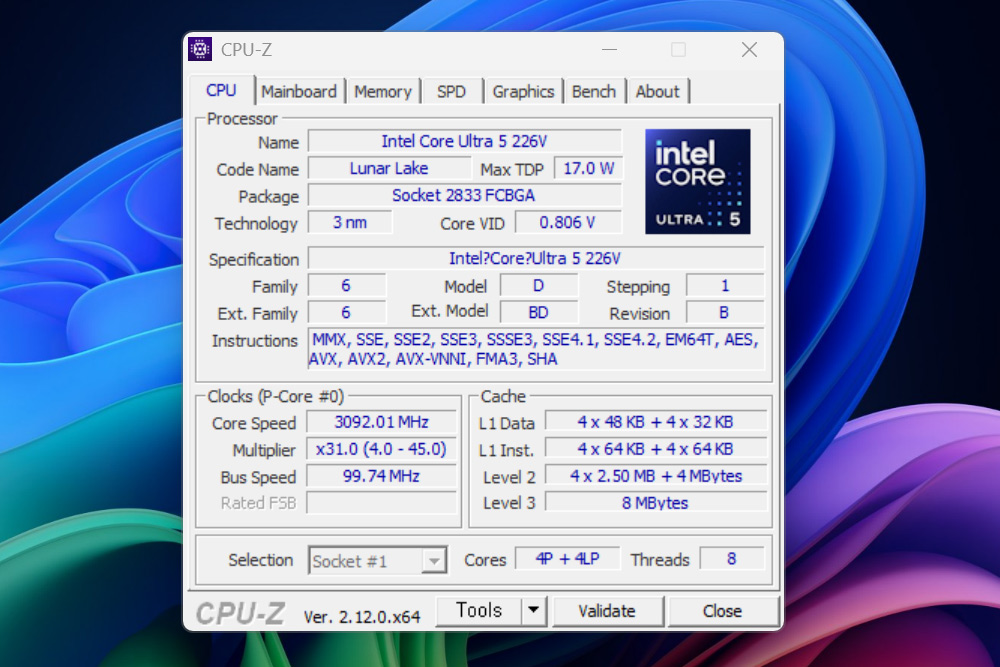Click the Level 2 cache value
The image size is (1000, 667).
656,476
